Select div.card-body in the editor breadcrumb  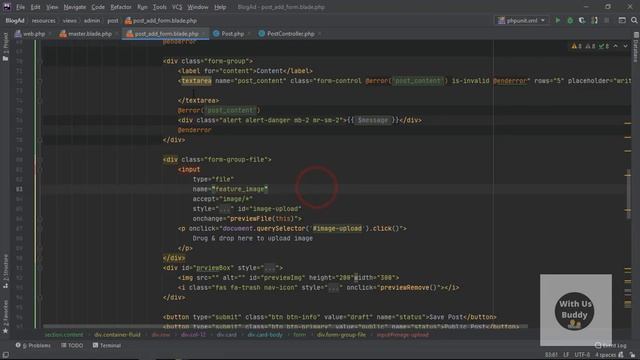265,335
